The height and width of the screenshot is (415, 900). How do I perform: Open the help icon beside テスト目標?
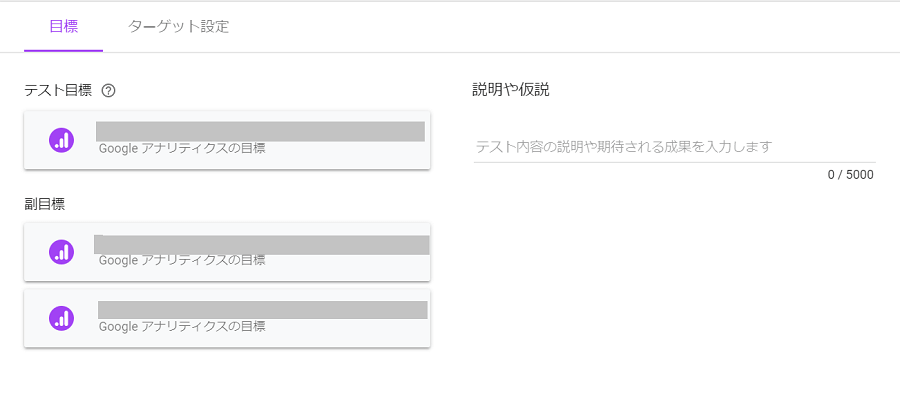108,91
